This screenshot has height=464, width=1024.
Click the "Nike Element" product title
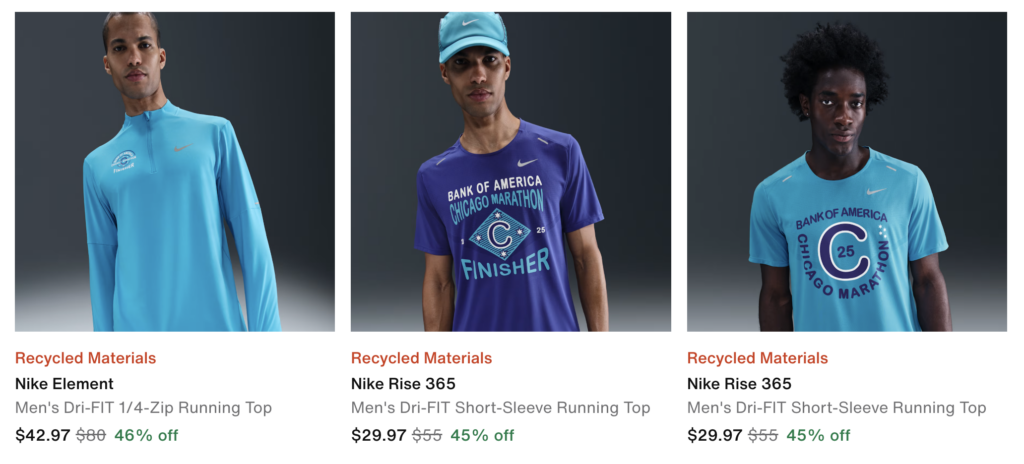pos(64,384)
